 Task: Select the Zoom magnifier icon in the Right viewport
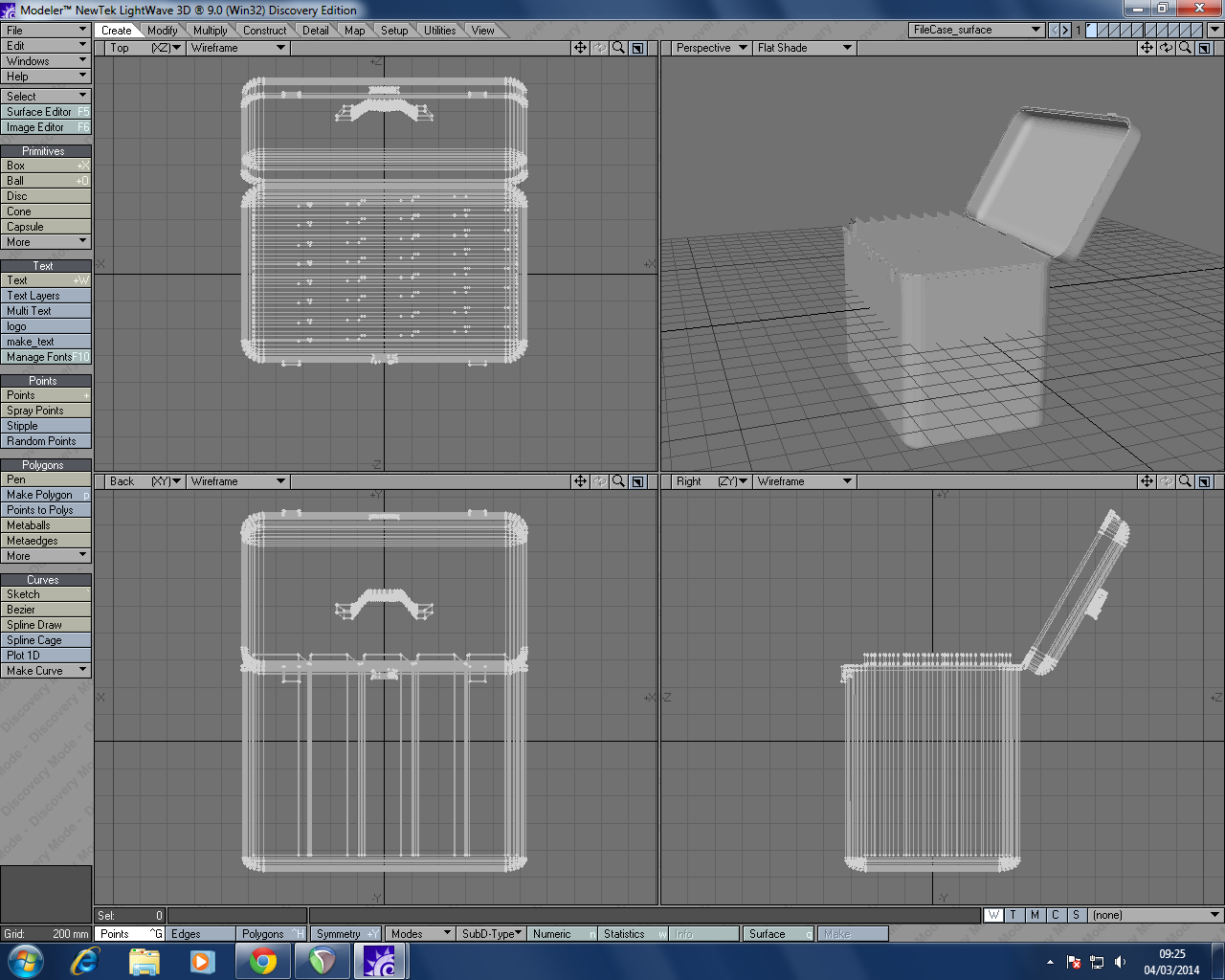point(1185,481)
